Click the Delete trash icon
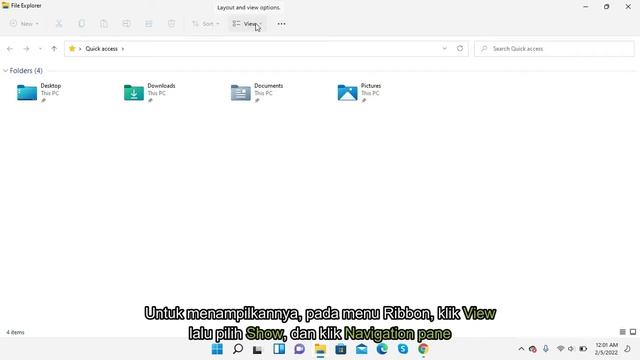640x360 pixels. (x=171, y=24)
